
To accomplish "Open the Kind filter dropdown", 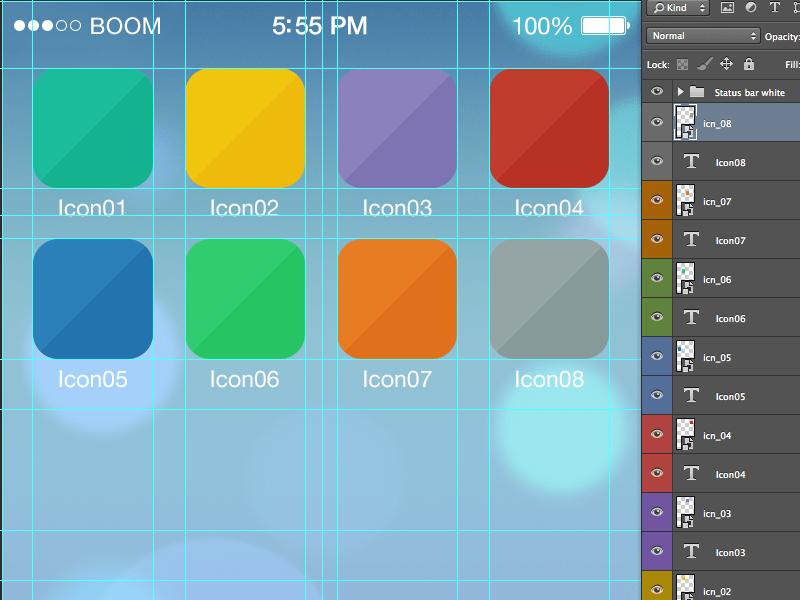I will [x=701, y=8].
